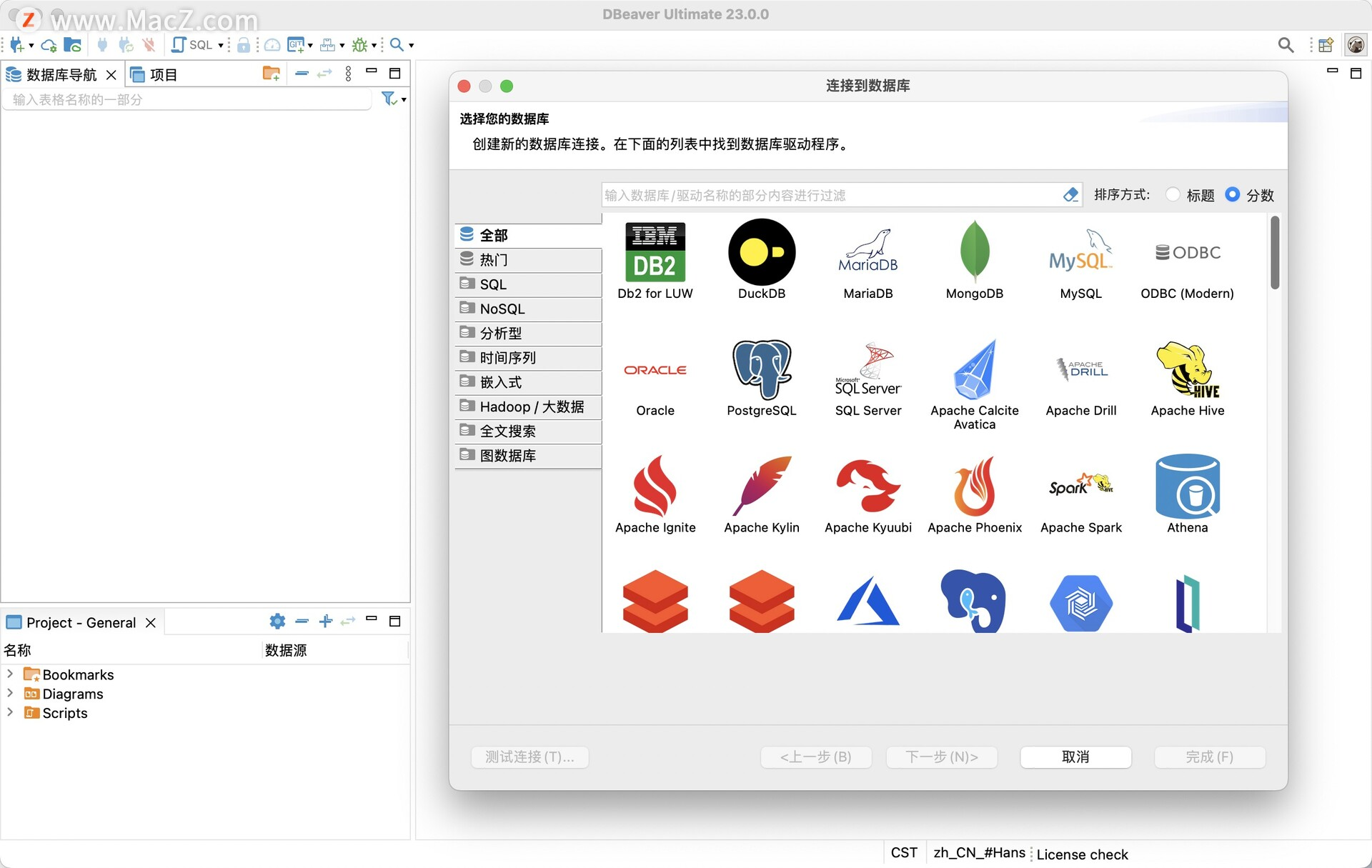Select the 热门 category
Screen dimensions: 1372x868
(528, 260)
